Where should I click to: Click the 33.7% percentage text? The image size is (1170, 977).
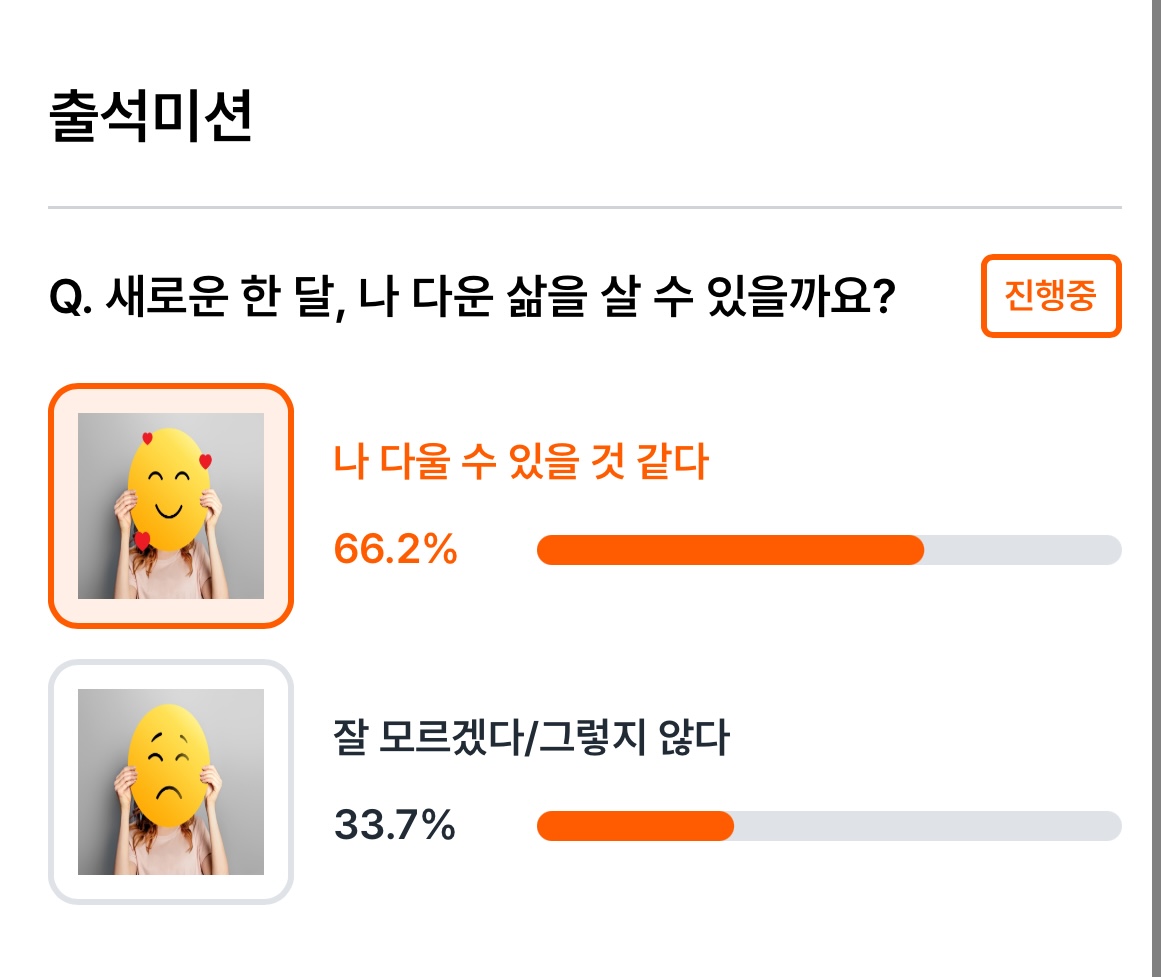395,825
